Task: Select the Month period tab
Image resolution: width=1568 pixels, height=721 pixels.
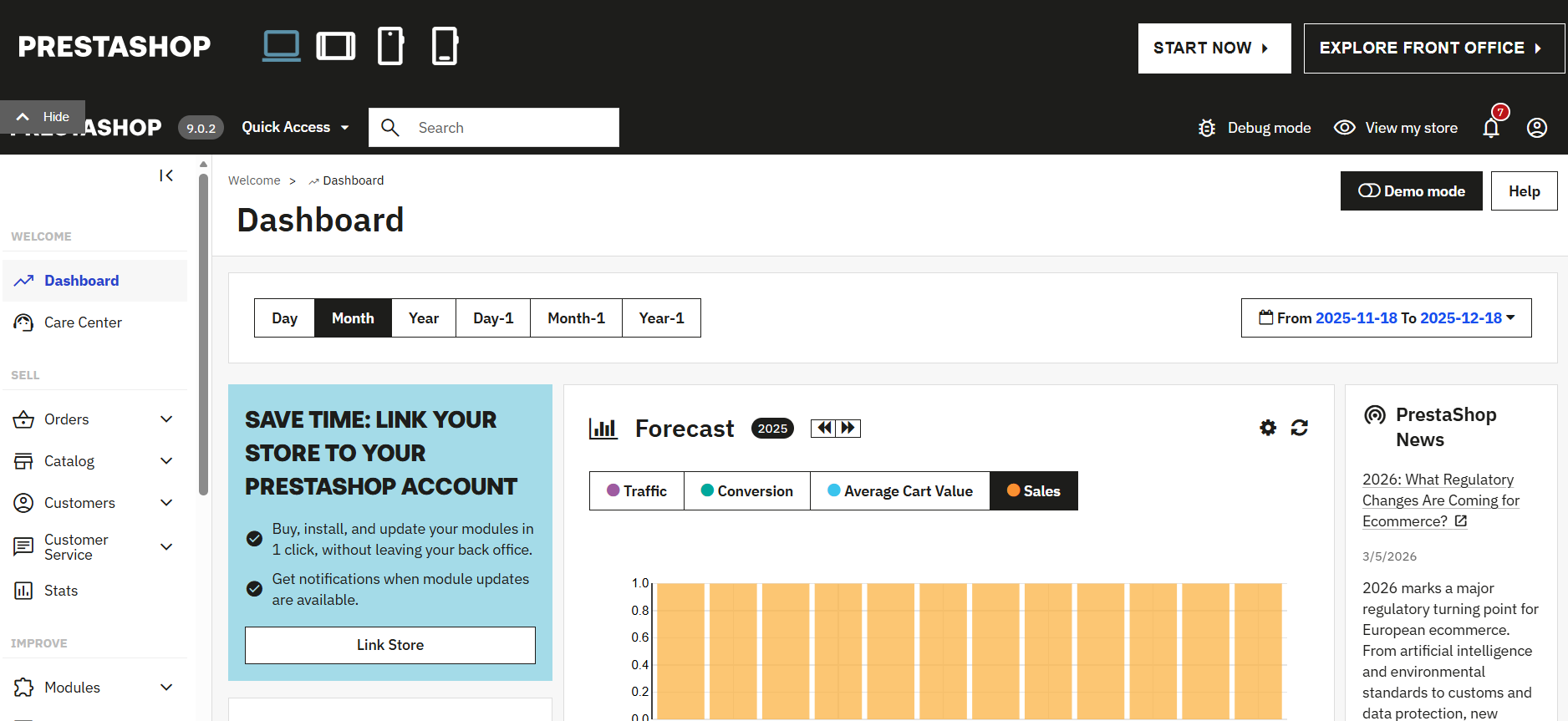Action: tap(353, 318)
